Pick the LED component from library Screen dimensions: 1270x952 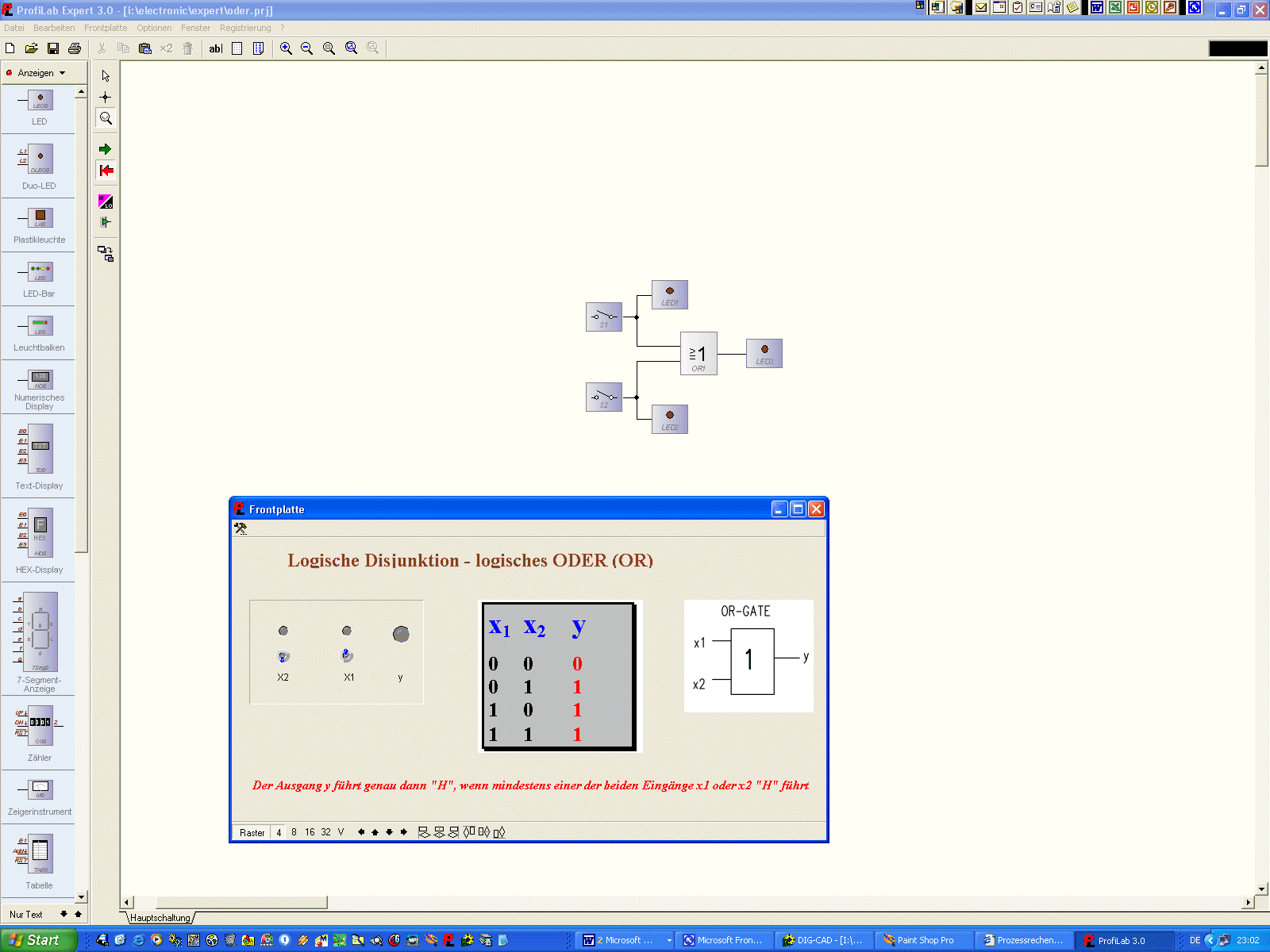(39, 108)
